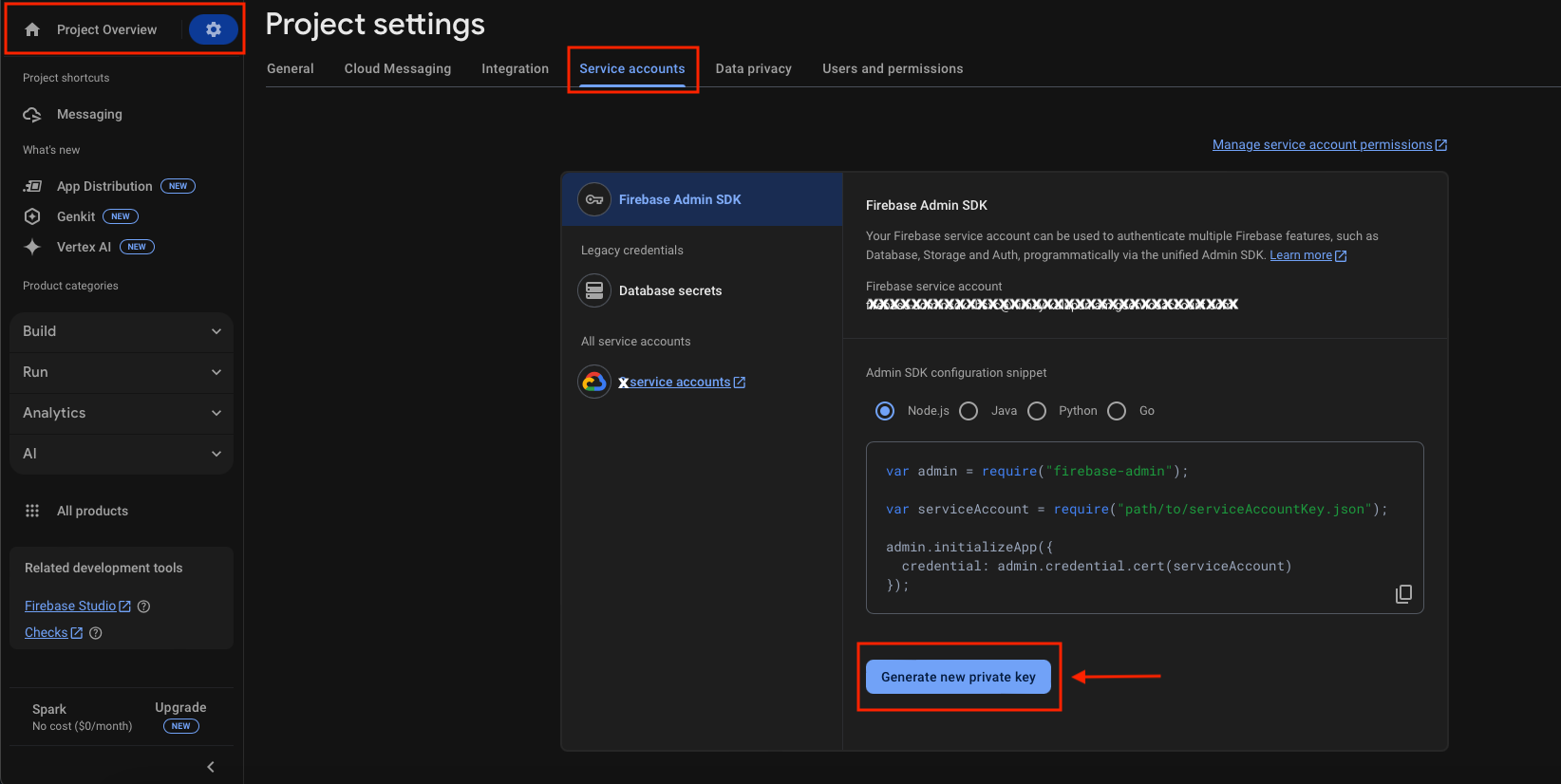
Task: Click inside the Node.js code snippet box
Action: click(1145, 528)
